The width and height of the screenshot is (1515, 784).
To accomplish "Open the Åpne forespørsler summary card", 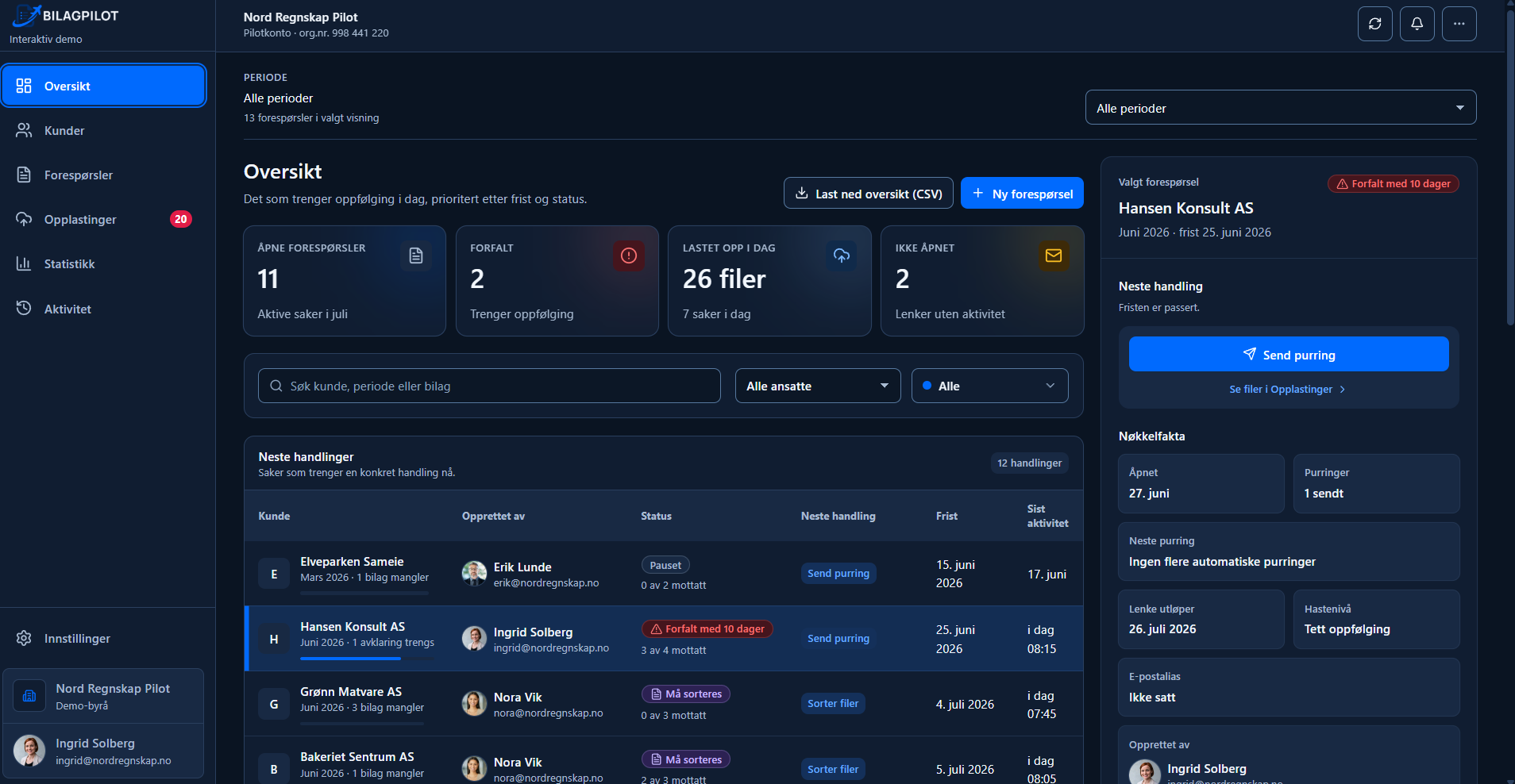I will [x=345, y=281].
